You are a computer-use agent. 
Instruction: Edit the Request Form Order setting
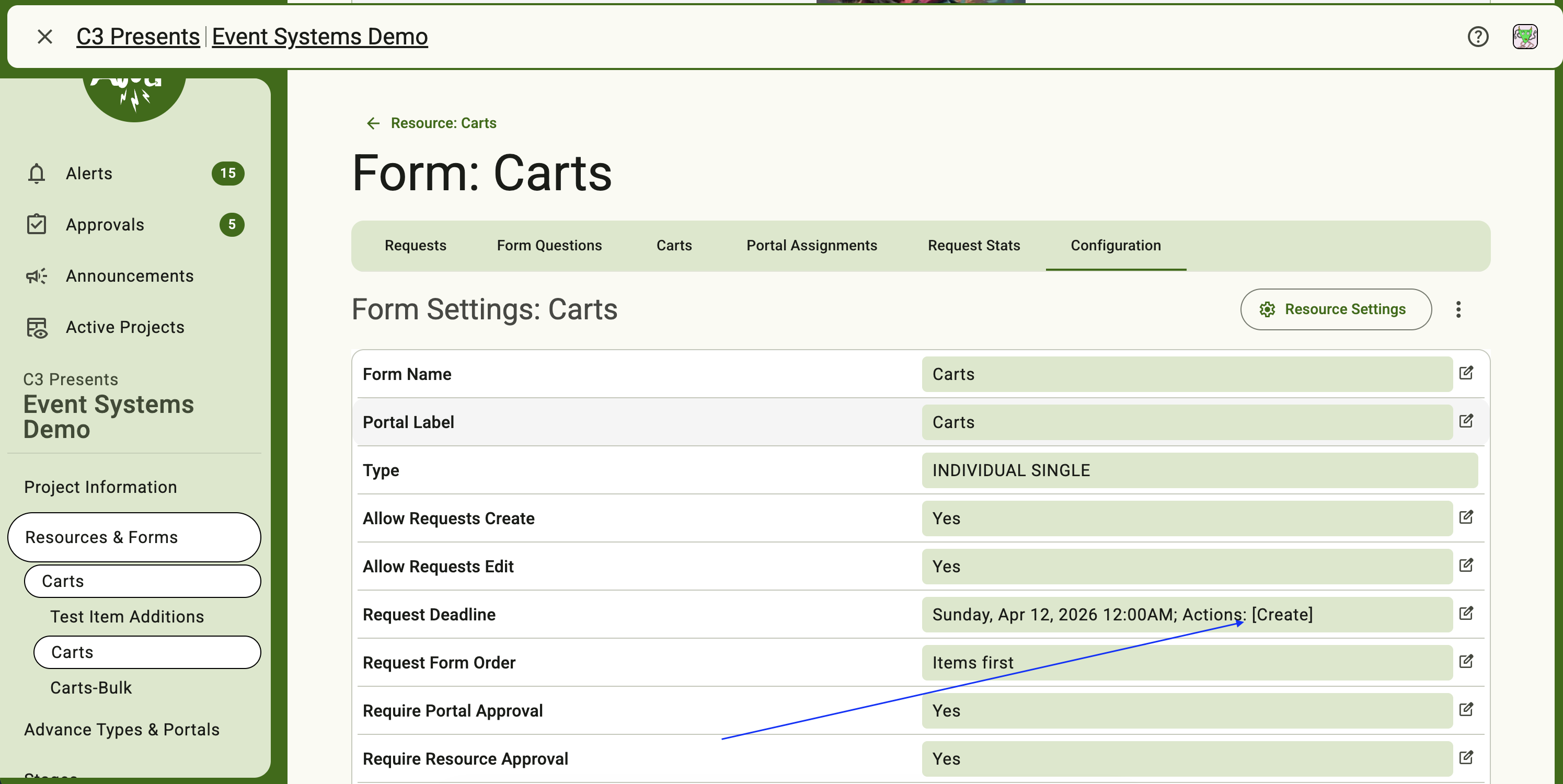tap(1466, 661)
